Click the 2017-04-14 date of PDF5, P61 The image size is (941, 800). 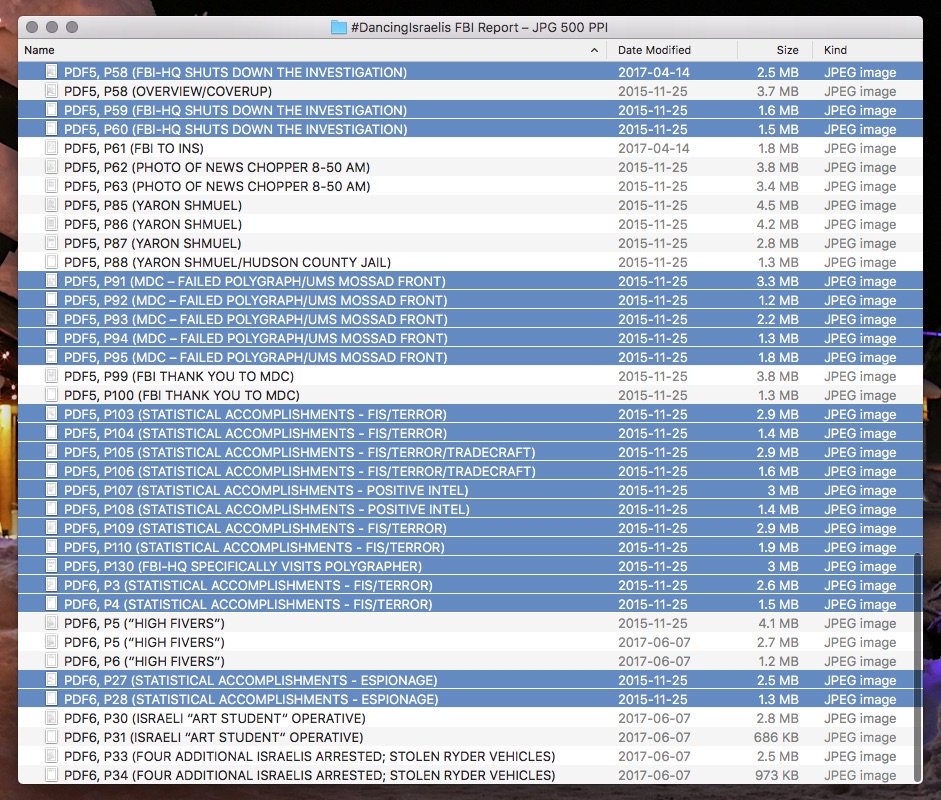click(x=654, y=148)
